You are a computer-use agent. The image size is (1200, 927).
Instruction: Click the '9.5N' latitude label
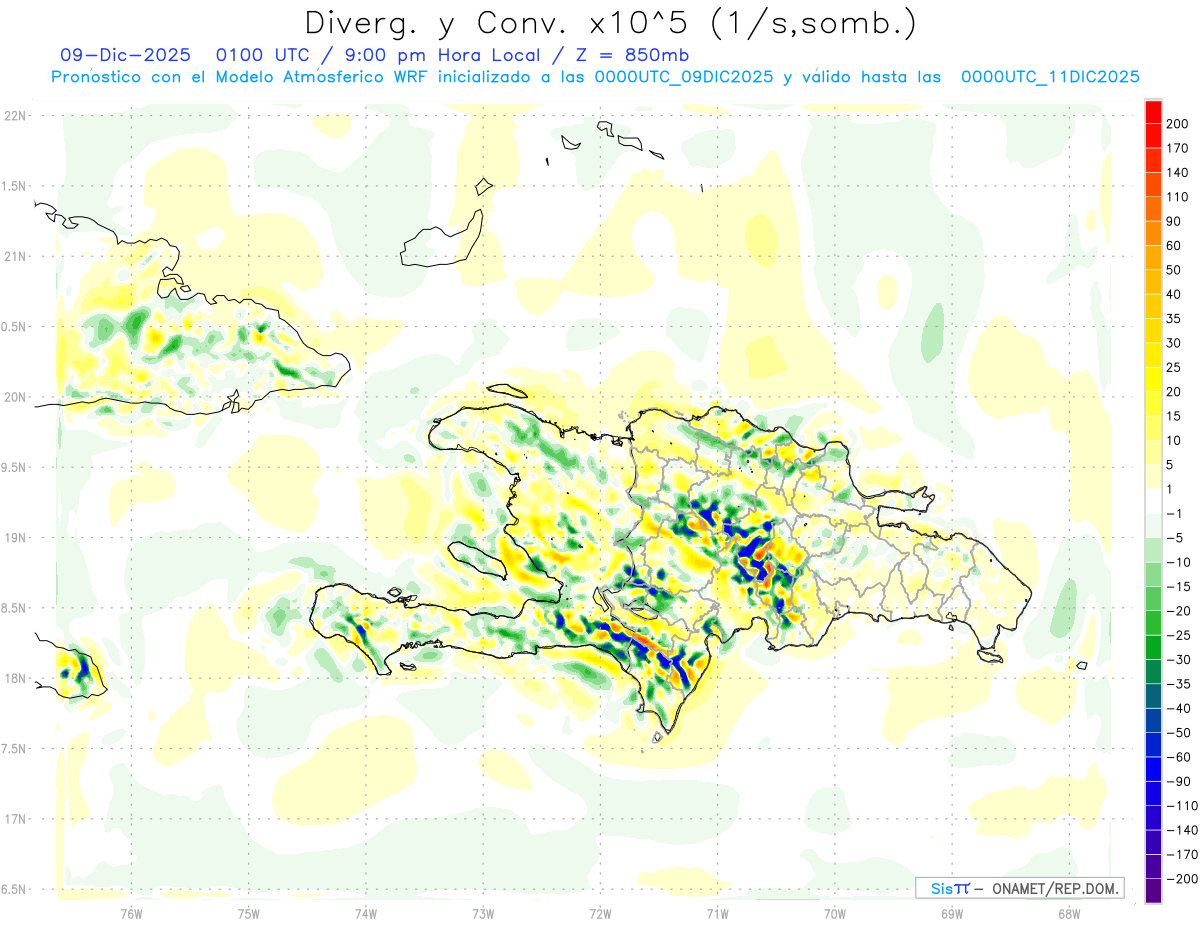pyautogui.click(x=14, y=467)
